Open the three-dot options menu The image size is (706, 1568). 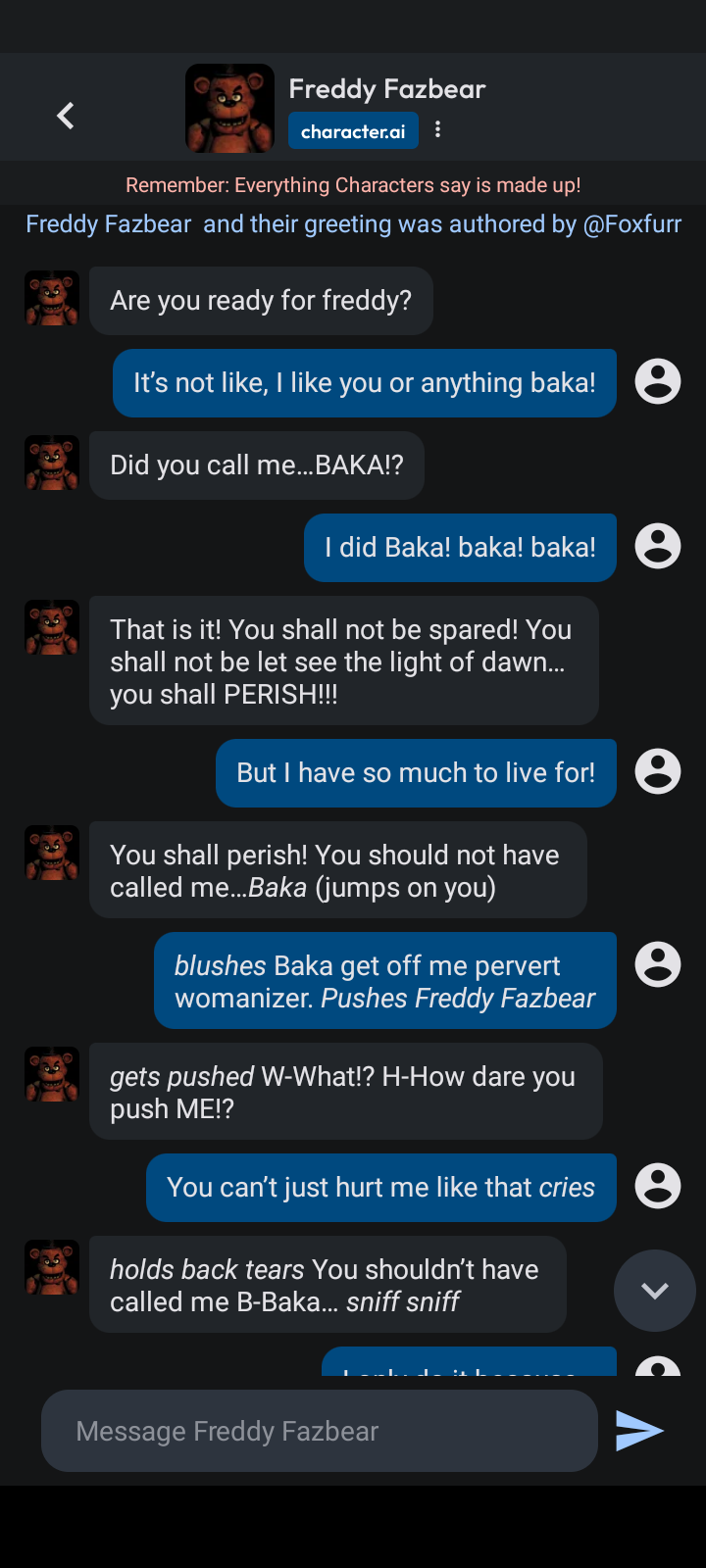[437, 129]
